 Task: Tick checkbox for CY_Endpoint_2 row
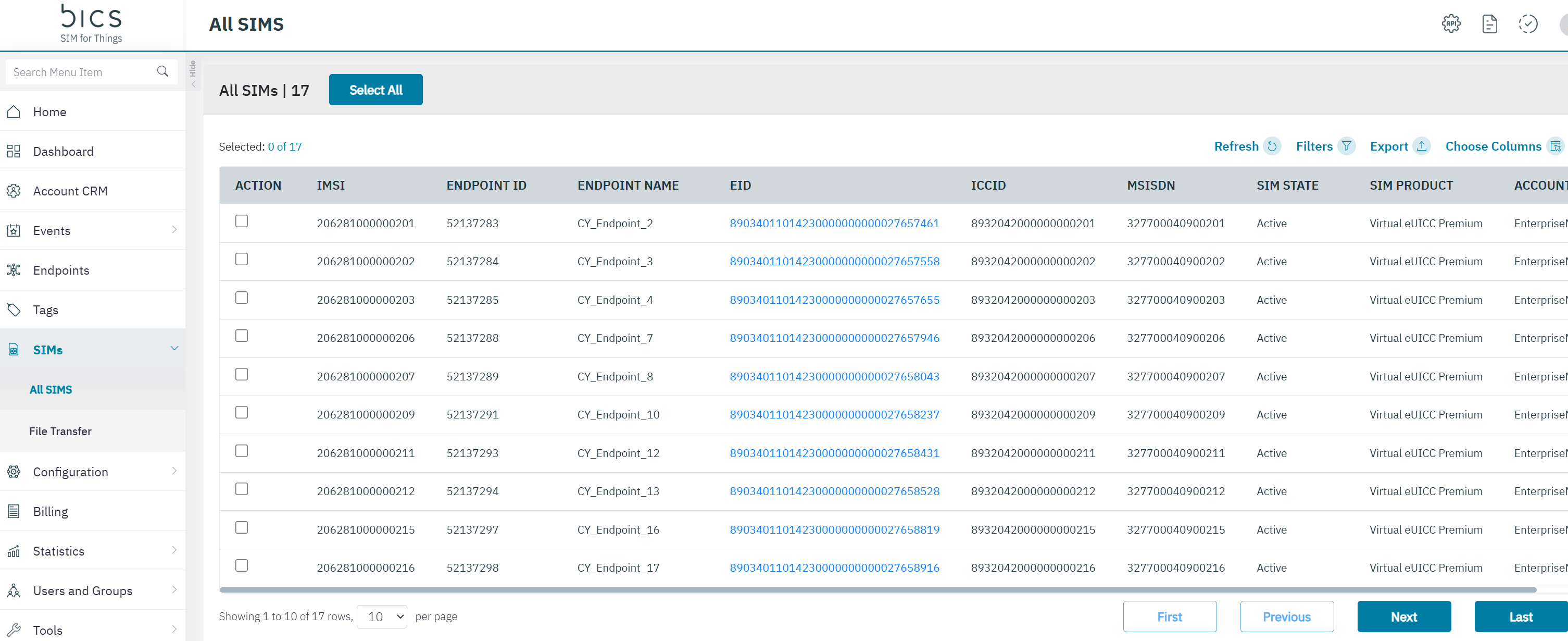point(242,221)
